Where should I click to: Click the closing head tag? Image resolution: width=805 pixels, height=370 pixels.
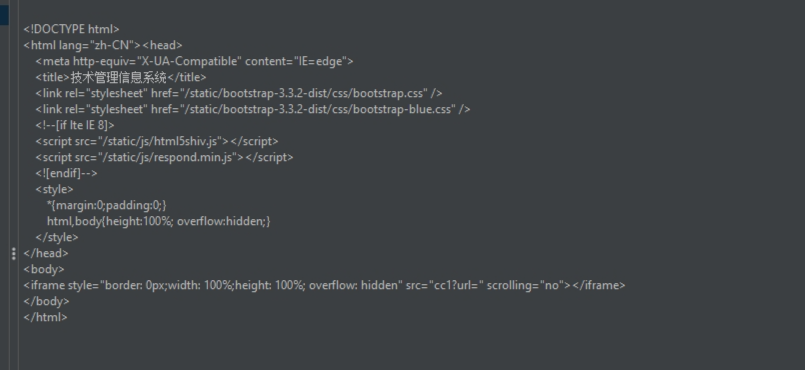click(46, 253)
